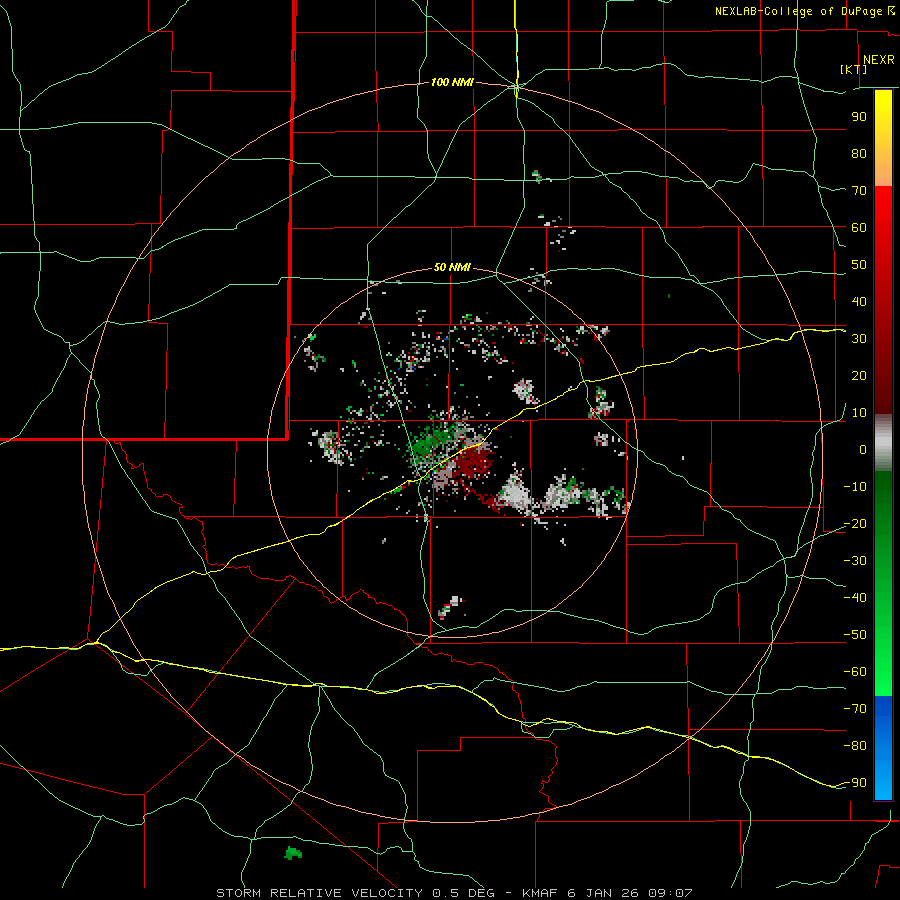Click the -70 value on the velocity scale
The image size is (900, 900).
[855, 709]
